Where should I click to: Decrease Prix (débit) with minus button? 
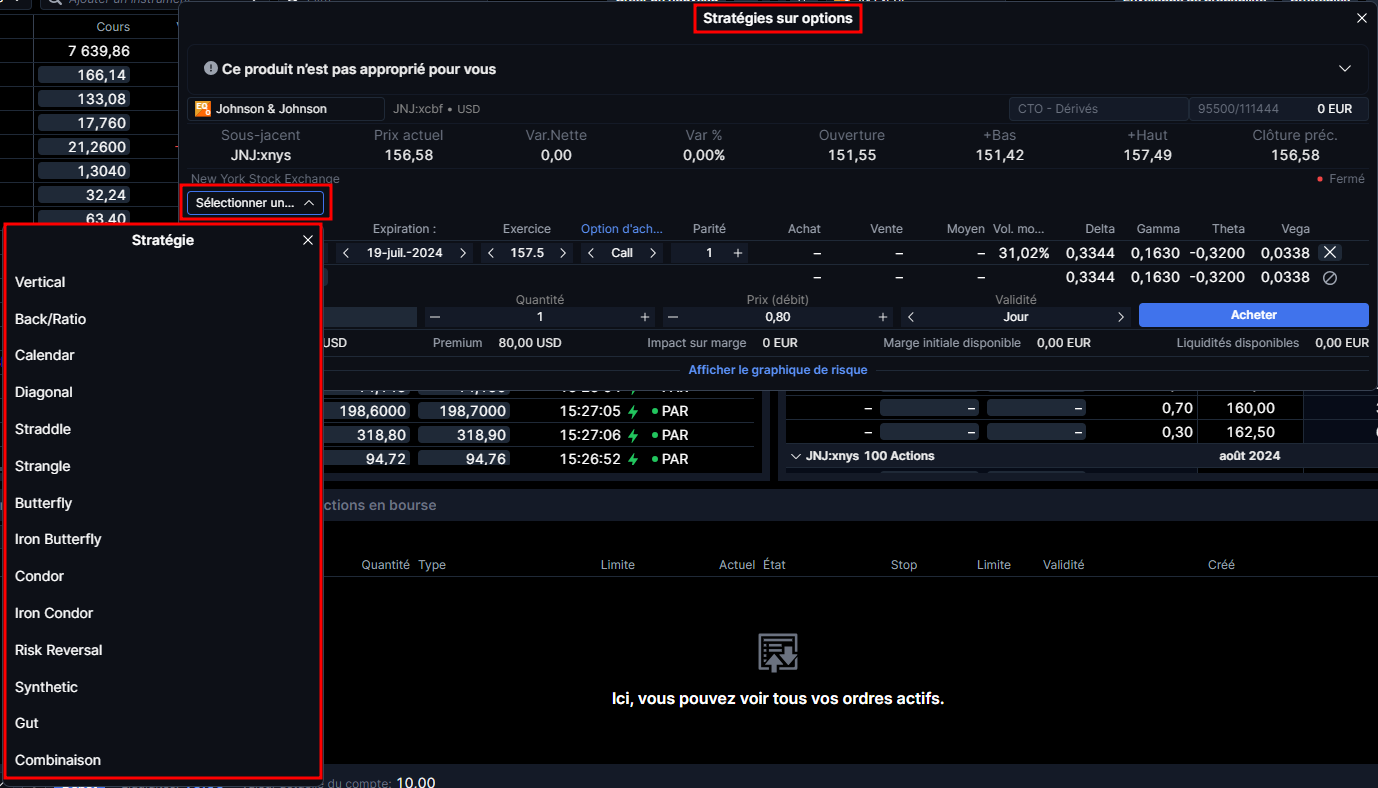click(x=673, y=317)
